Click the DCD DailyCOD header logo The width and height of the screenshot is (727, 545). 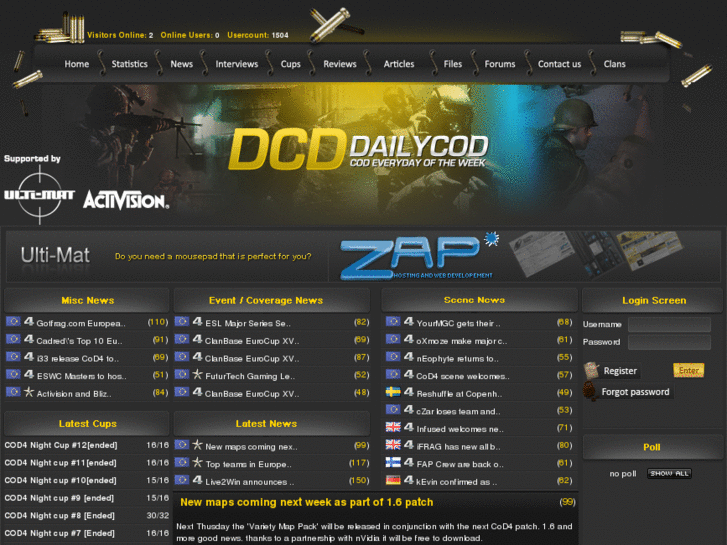[x=358, y=148]
